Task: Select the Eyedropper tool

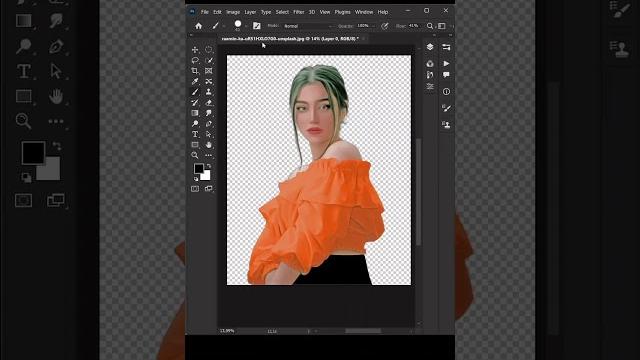Action: point(195,82)
